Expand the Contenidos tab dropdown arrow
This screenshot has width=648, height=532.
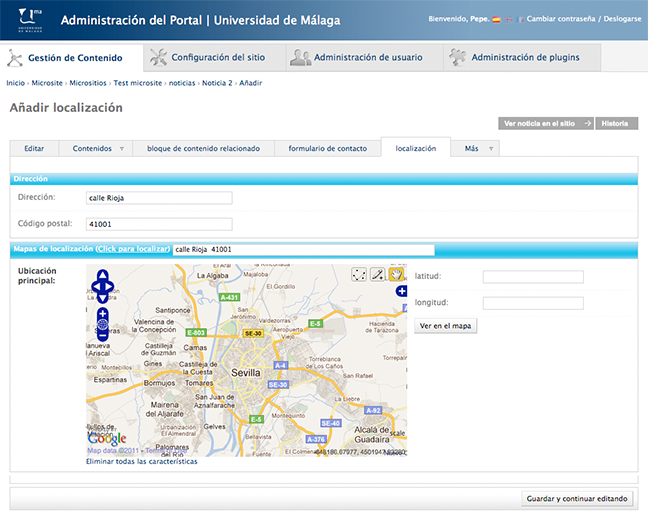tap(122, 149)
